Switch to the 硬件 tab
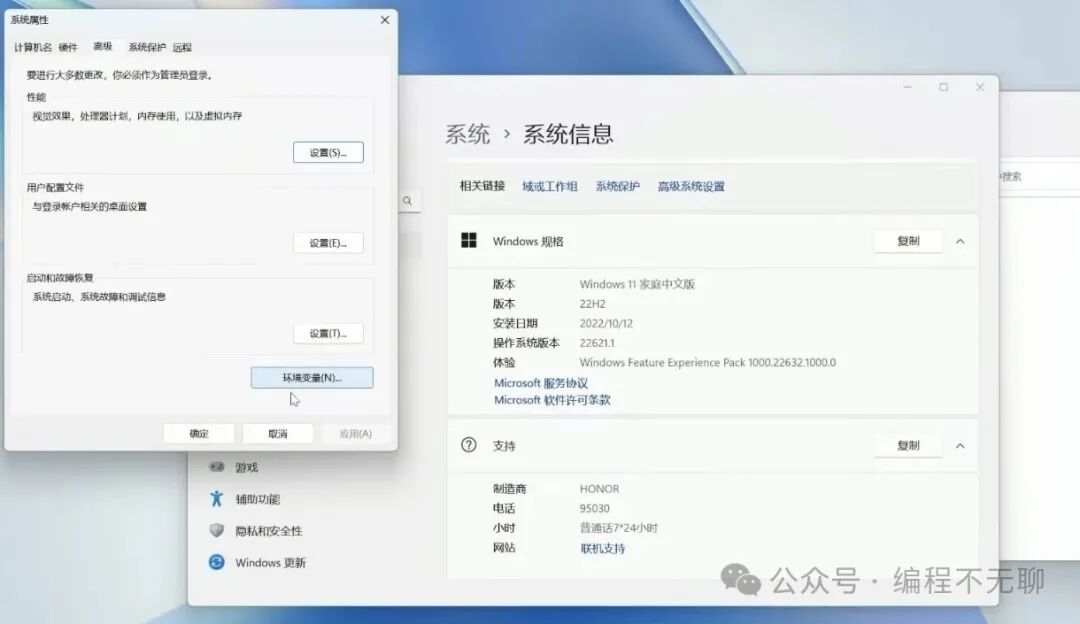This screenshot has height=624, width=1080. pos(68,47)
